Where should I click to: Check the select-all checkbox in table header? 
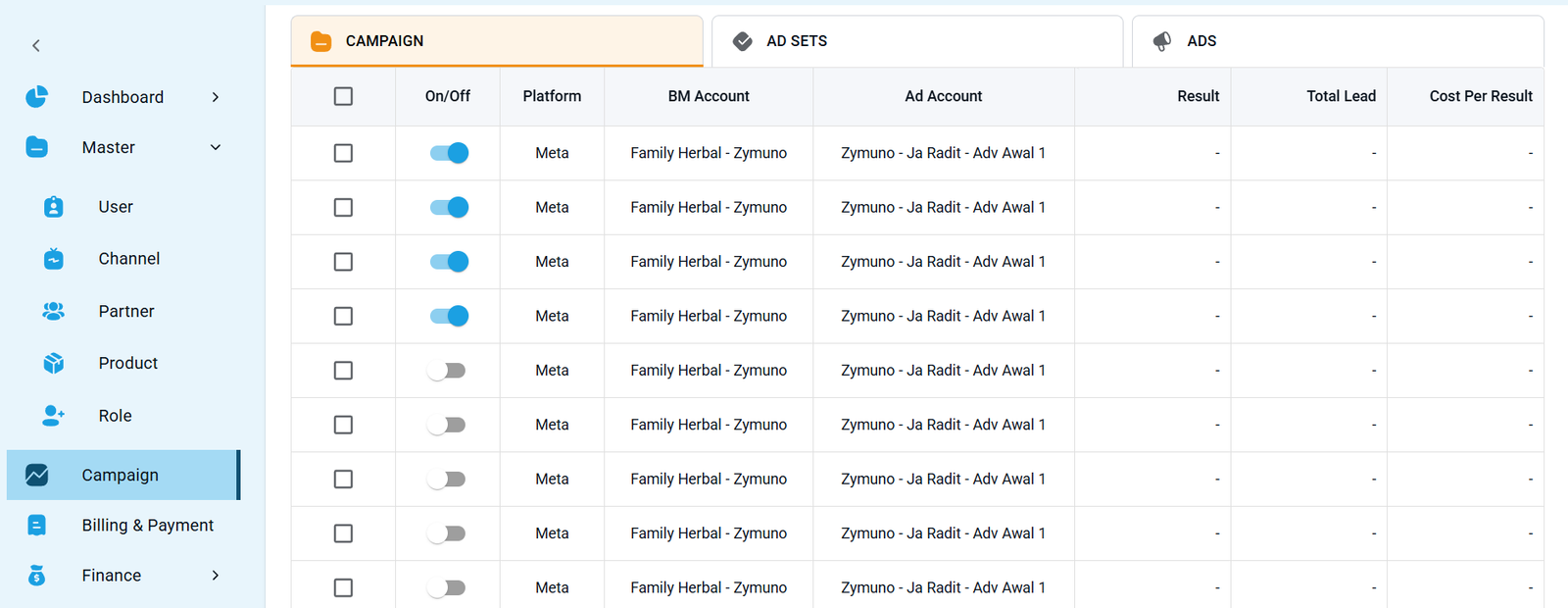(343, 96)
